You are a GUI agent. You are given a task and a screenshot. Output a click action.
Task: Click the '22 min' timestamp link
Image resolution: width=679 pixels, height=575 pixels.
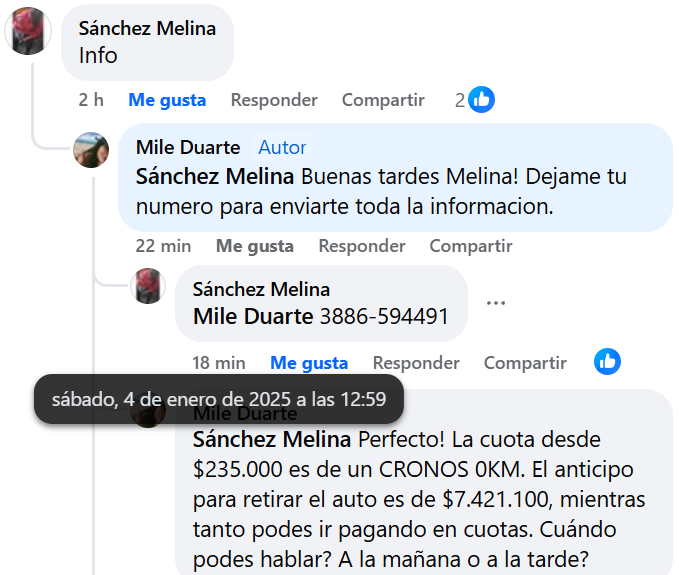click(x=163, y=246)
